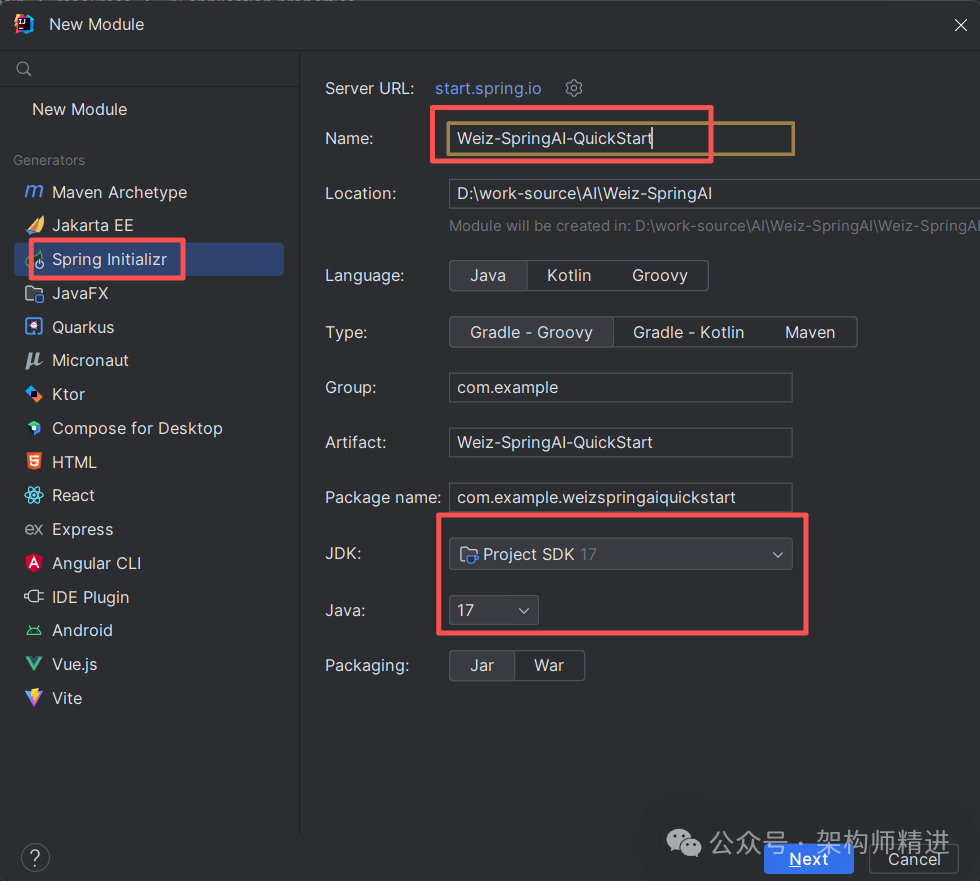This screenshot has width=980, height=881.
Task: Choose Maven build type
Action: coord(810,332)
